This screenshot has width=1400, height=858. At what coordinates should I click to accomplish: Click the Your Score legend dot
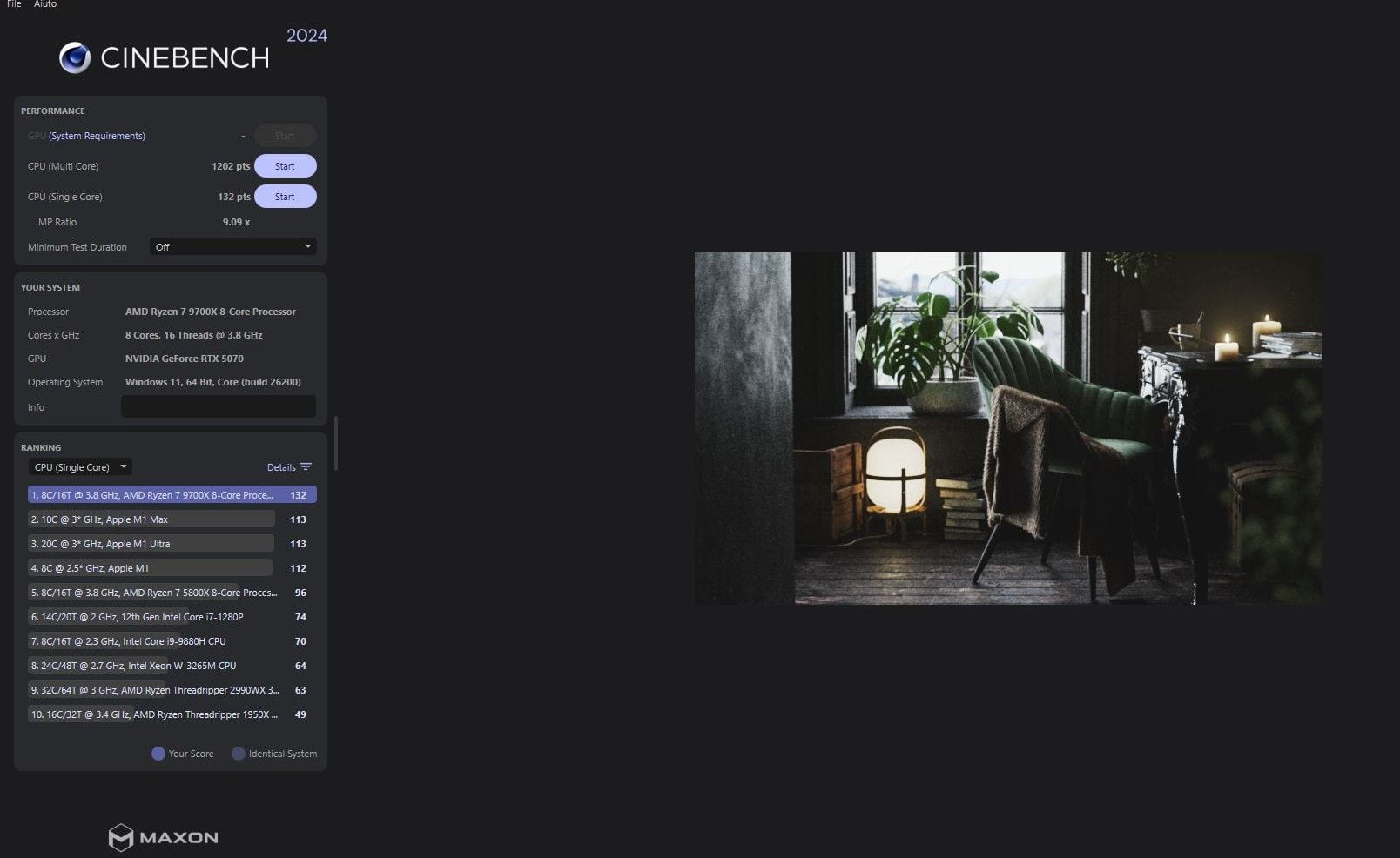[158, 754]
